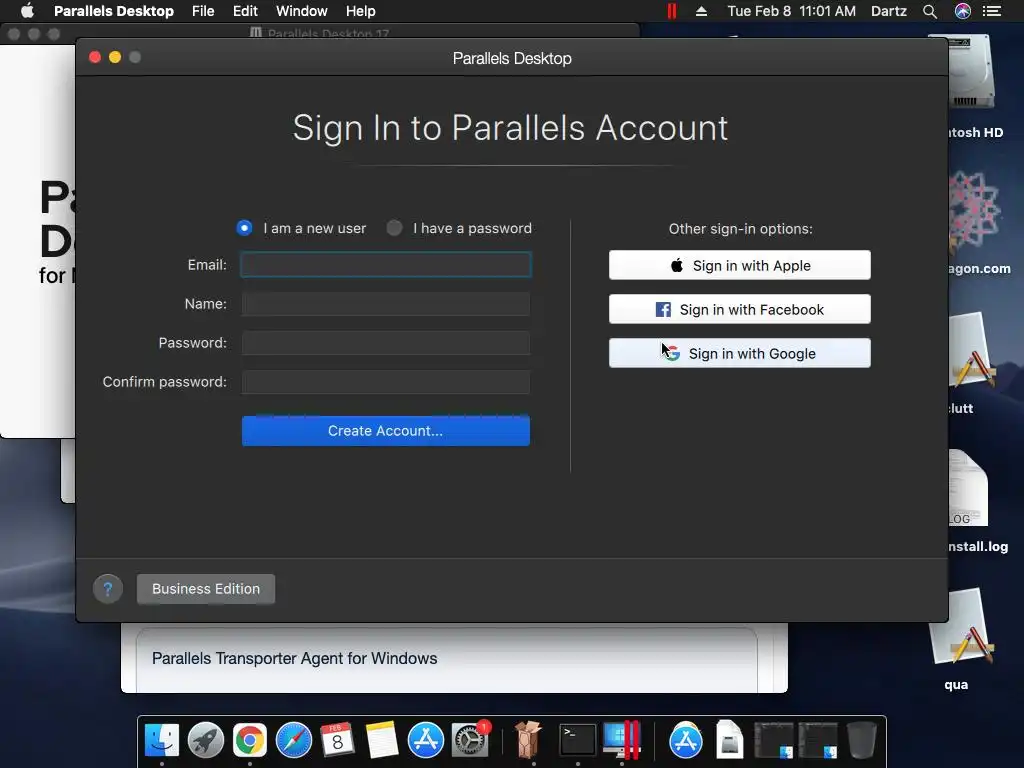The image size is (1024, 768).
Task: Open the Trash in the Dock
Action: 861,741
